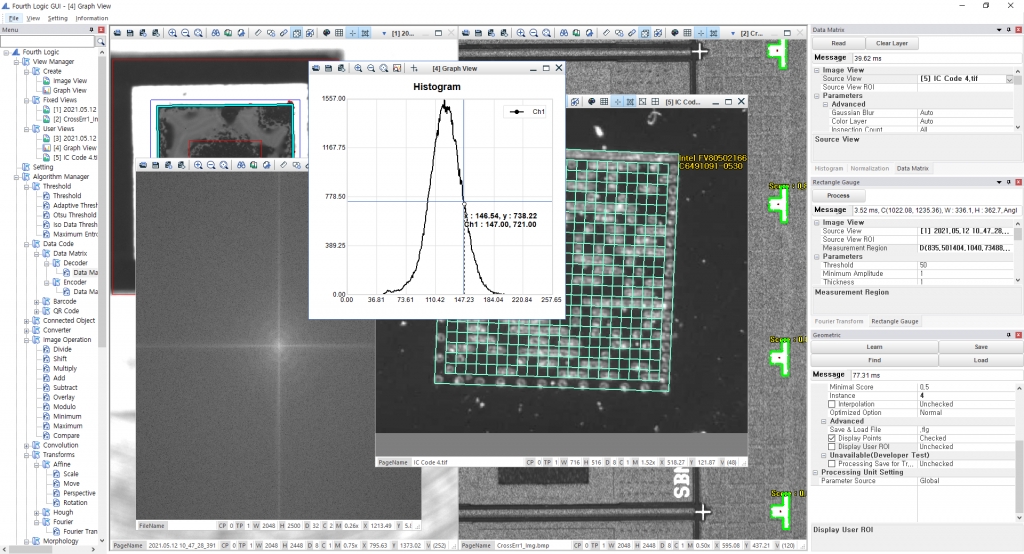
Task: Click the palette icon in IC Code view toolbar
Action: [x=592, y=102]
